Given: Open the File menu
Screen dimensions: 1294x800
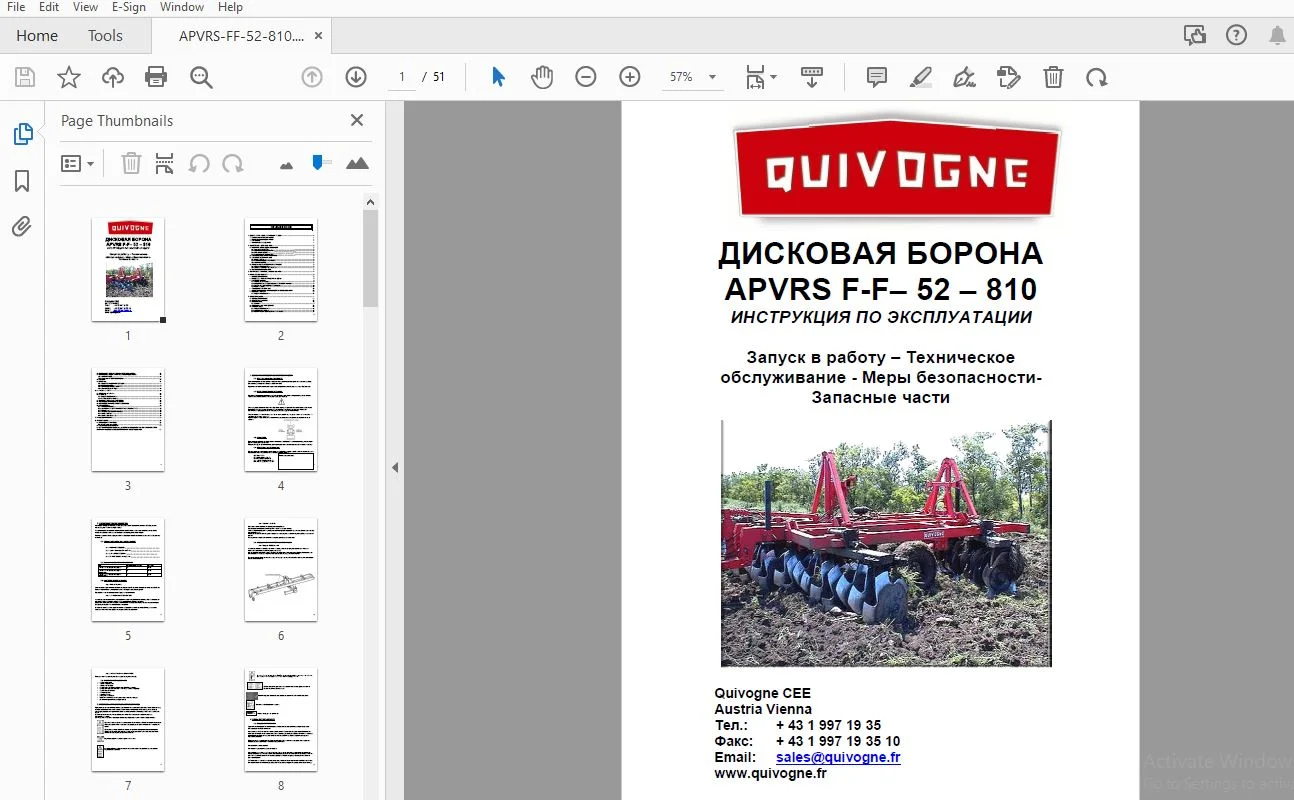Looking at the screenshot, I should [x=16, y=7].
